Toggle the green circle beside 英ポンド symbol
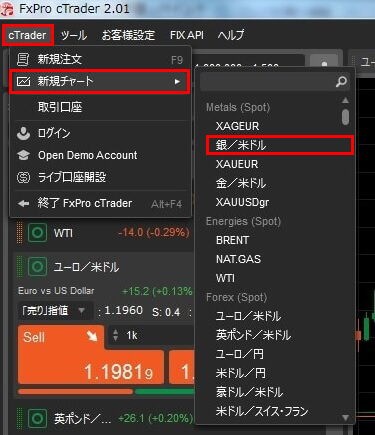This screenshot has width=375, height=435. (37, 418)
